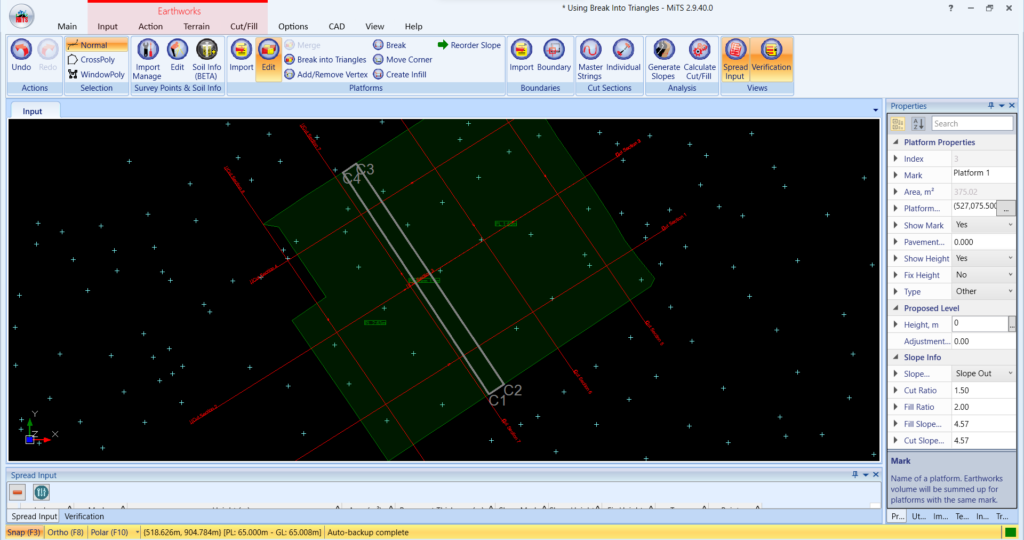Collapse Slope Info section
Viewport: 1024px width, 540px height.
896,357
